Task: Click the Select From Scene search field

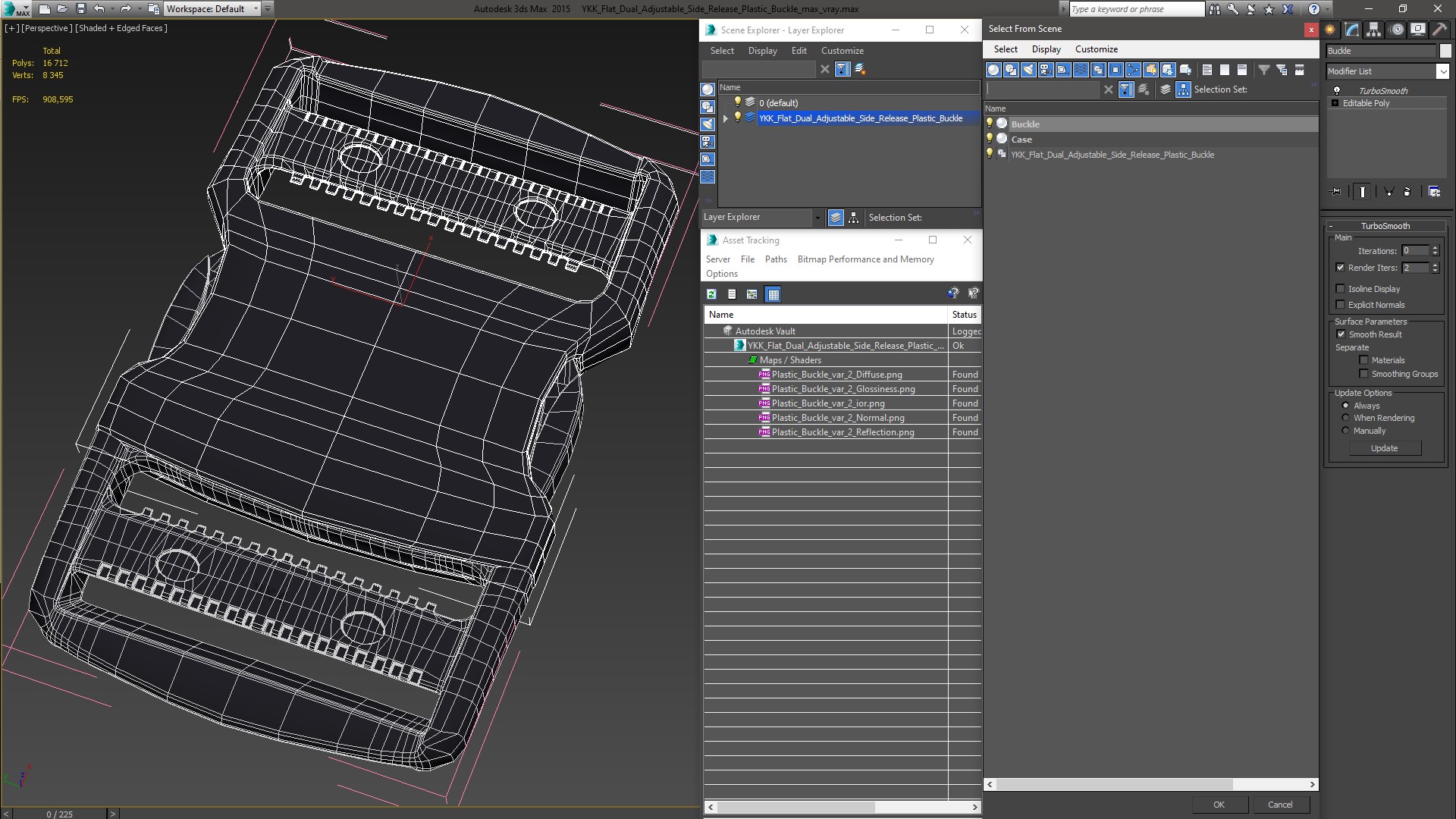Action: coord(1042,89)
